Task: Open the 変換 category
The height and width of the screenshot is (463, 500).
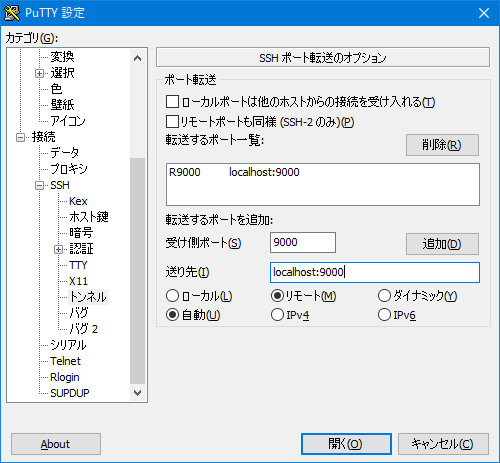Action: (62, 57)
